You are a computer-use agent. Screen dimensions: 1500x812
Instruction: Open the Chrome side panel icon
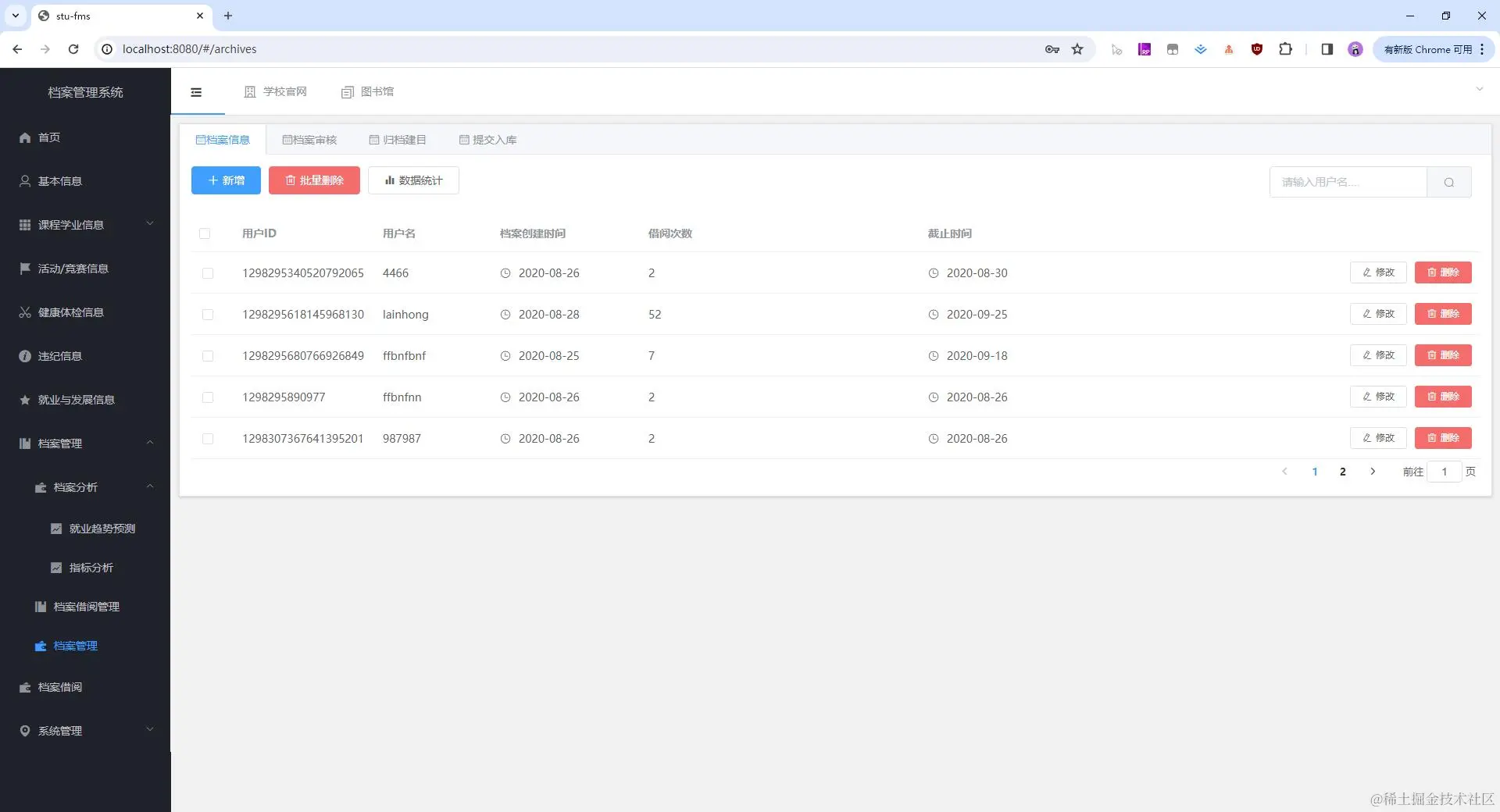[x=1327, y=49]
